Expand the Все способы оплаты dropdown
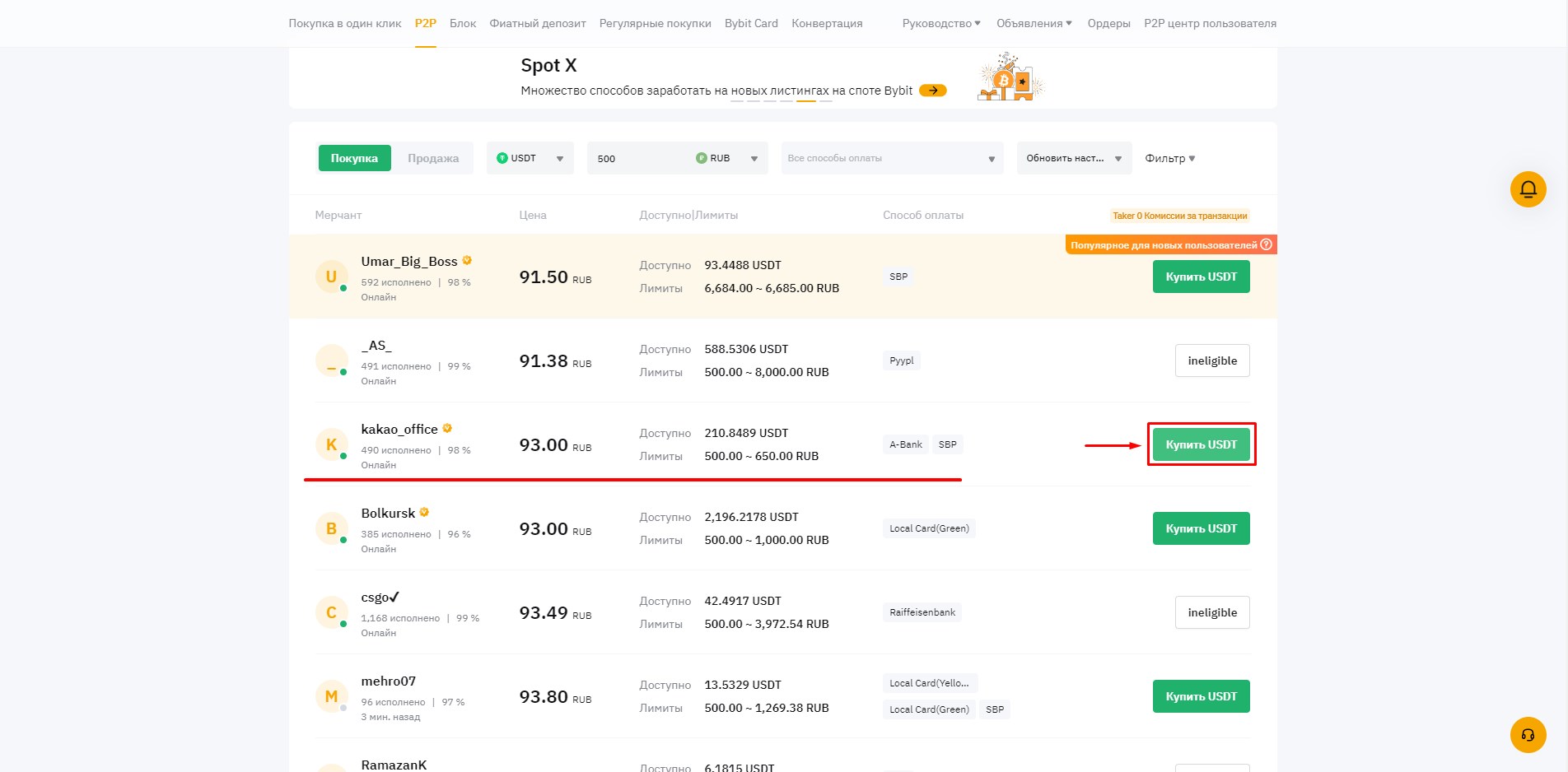 [892, 158]
